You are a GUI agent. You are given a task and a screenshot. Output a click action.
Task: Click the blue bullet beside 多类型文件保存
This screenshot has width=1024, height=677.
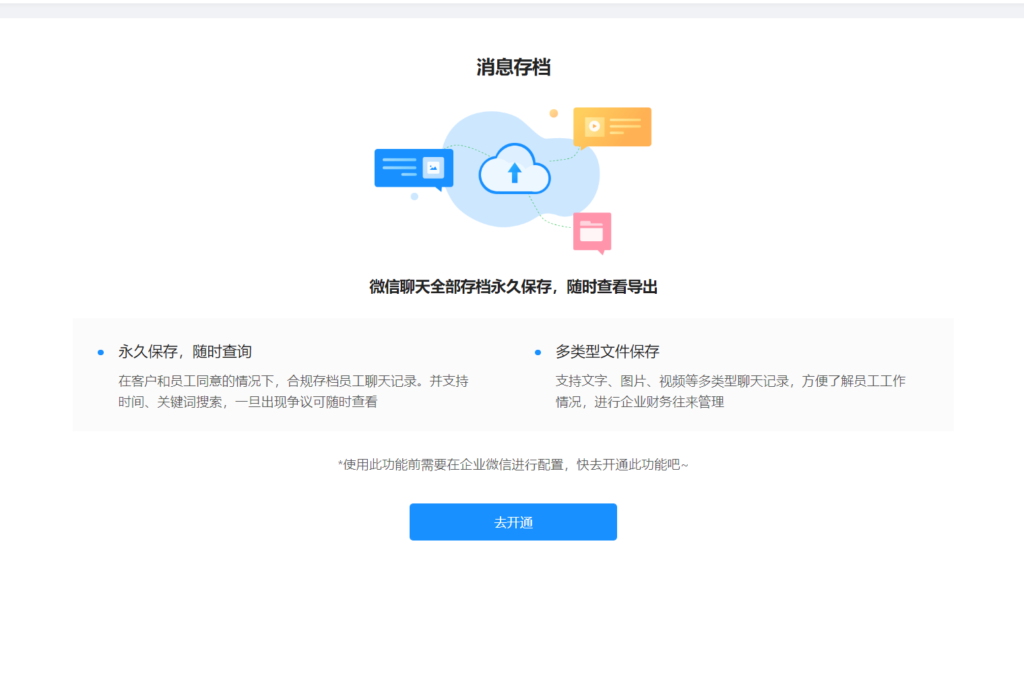[x=538, y=352]
